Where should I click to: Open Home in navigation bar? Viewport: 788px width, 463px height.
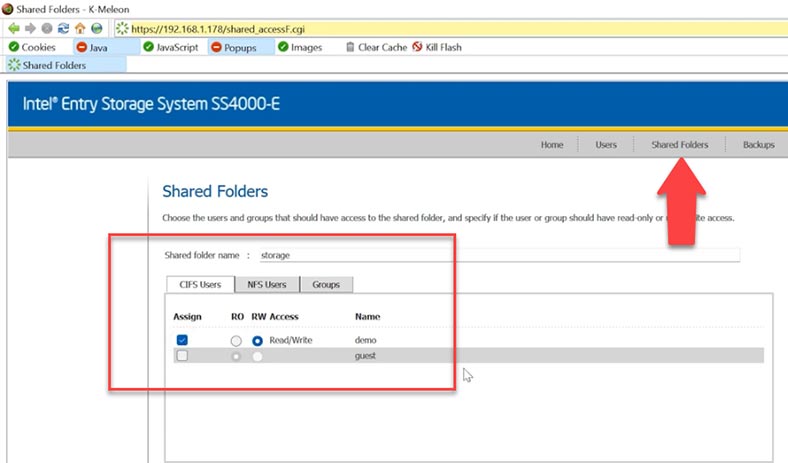(x=552, y=145)
